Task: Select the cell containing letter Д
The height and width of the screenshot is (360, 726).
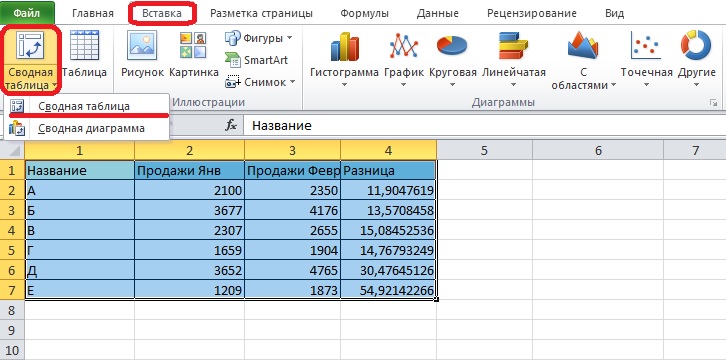Action: click(x=80, y=270)
